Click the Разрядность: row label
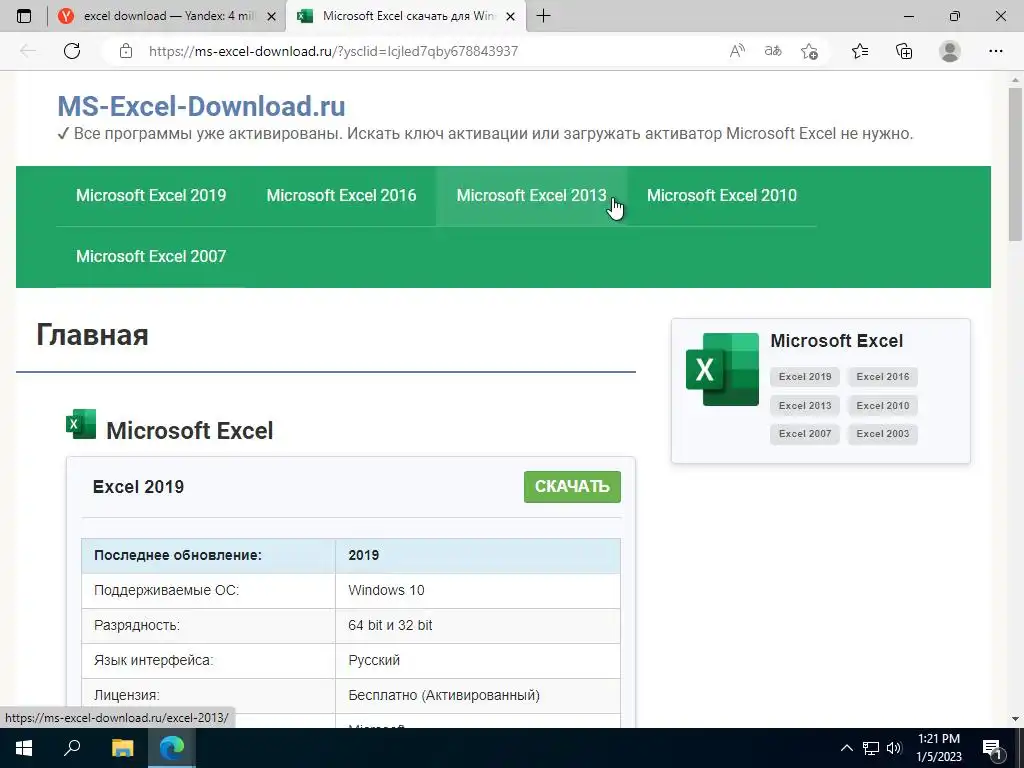 [x=136, y=625]
